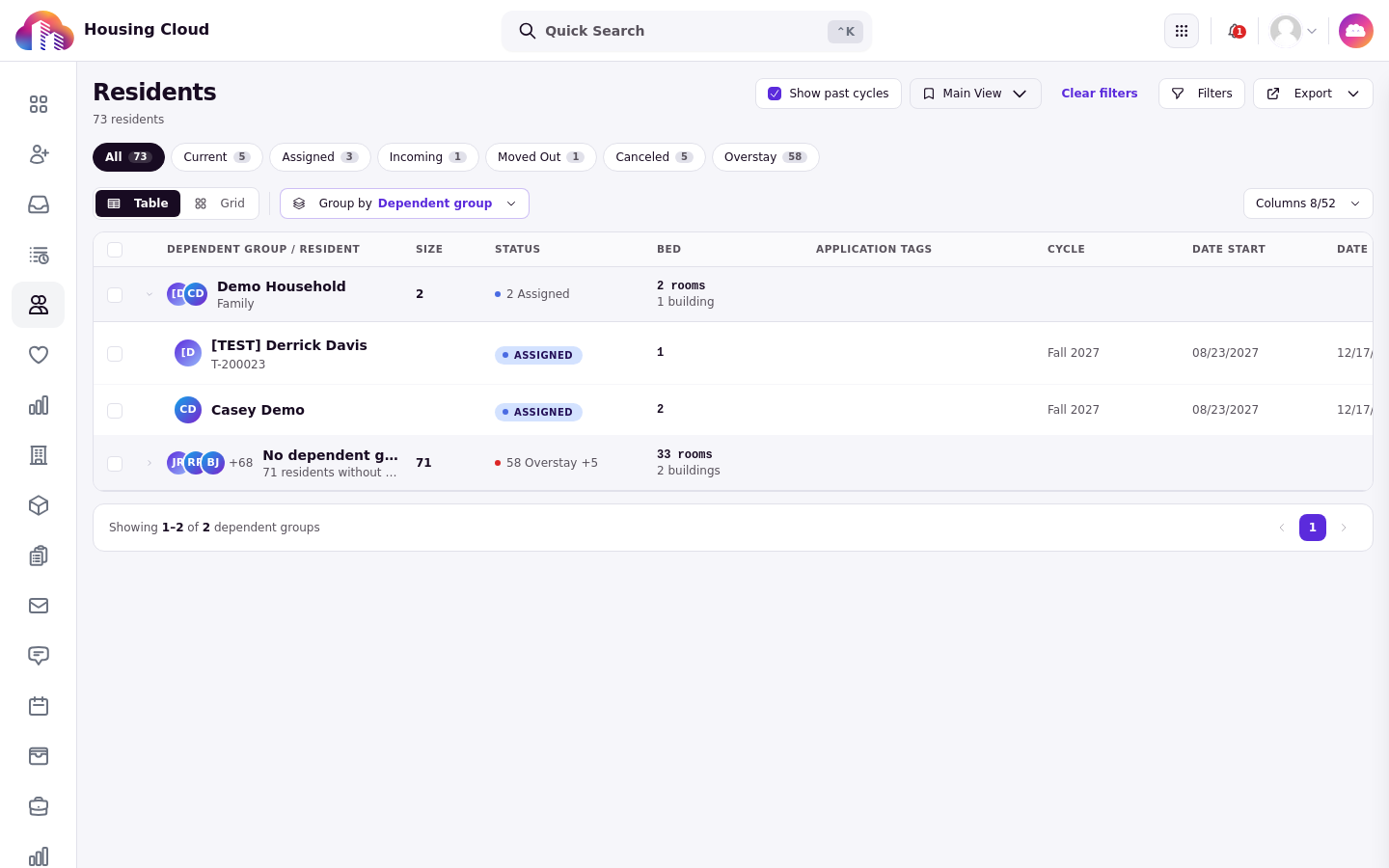Open the add-user icon in sidebar
Viewport: 1389px width, 868px height.
coord(39,154)
